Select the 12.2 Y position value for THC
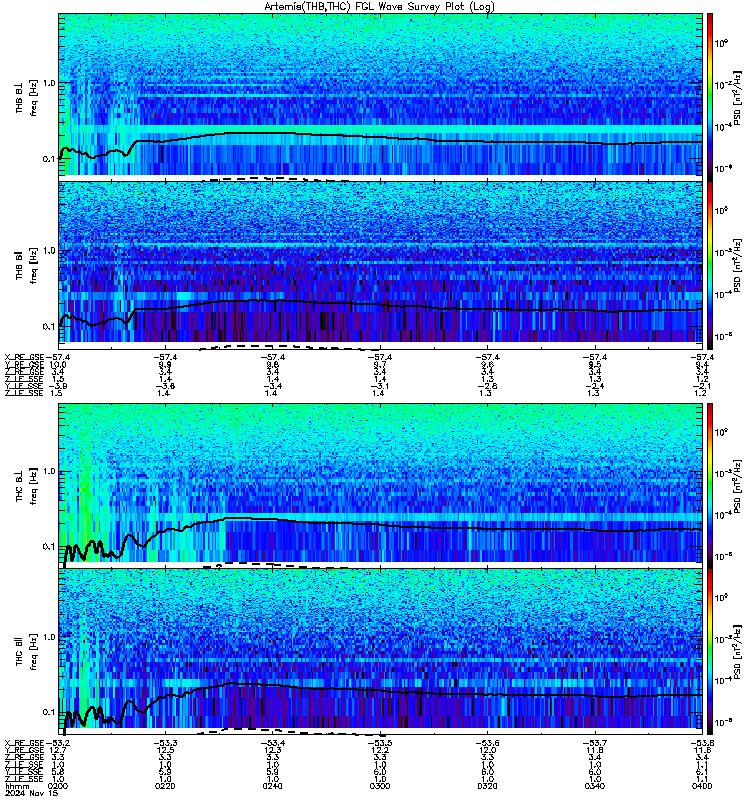750x800 pixels. coord(380,750)
